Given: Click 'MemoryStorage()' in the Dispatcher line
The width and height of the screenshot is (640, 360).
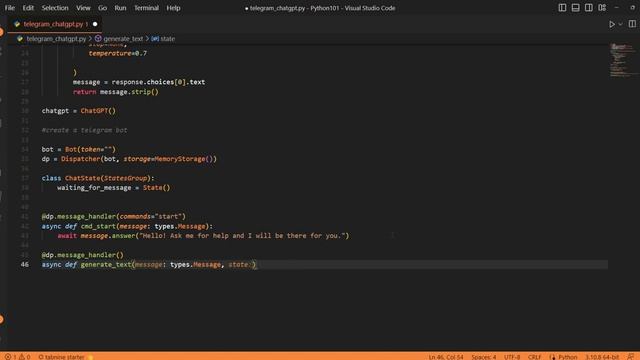Looking at the screenshot, I should pyautogui.click(x=185, y=159).
